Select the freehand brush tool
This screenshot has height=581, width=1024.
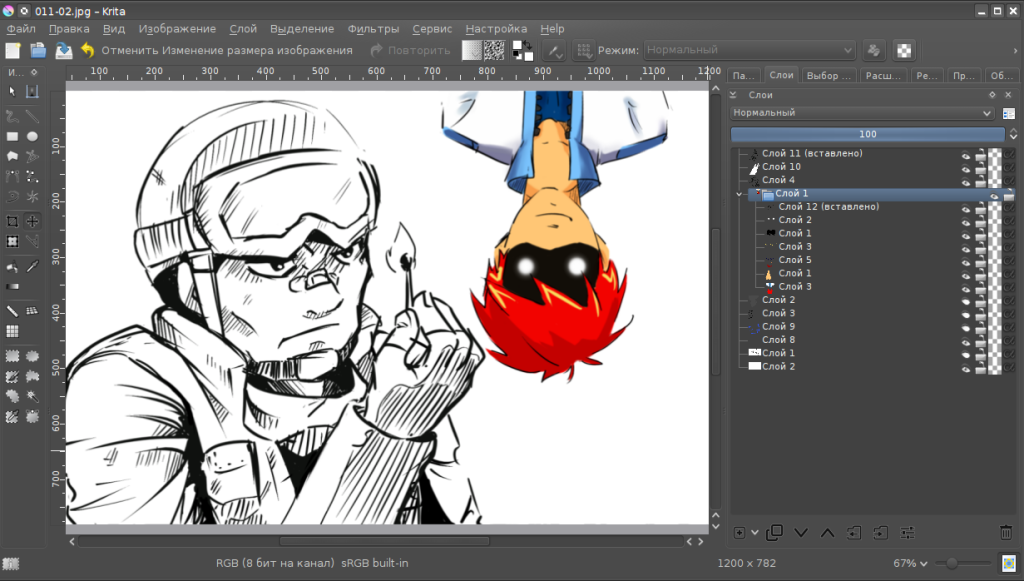click(12, 117)
